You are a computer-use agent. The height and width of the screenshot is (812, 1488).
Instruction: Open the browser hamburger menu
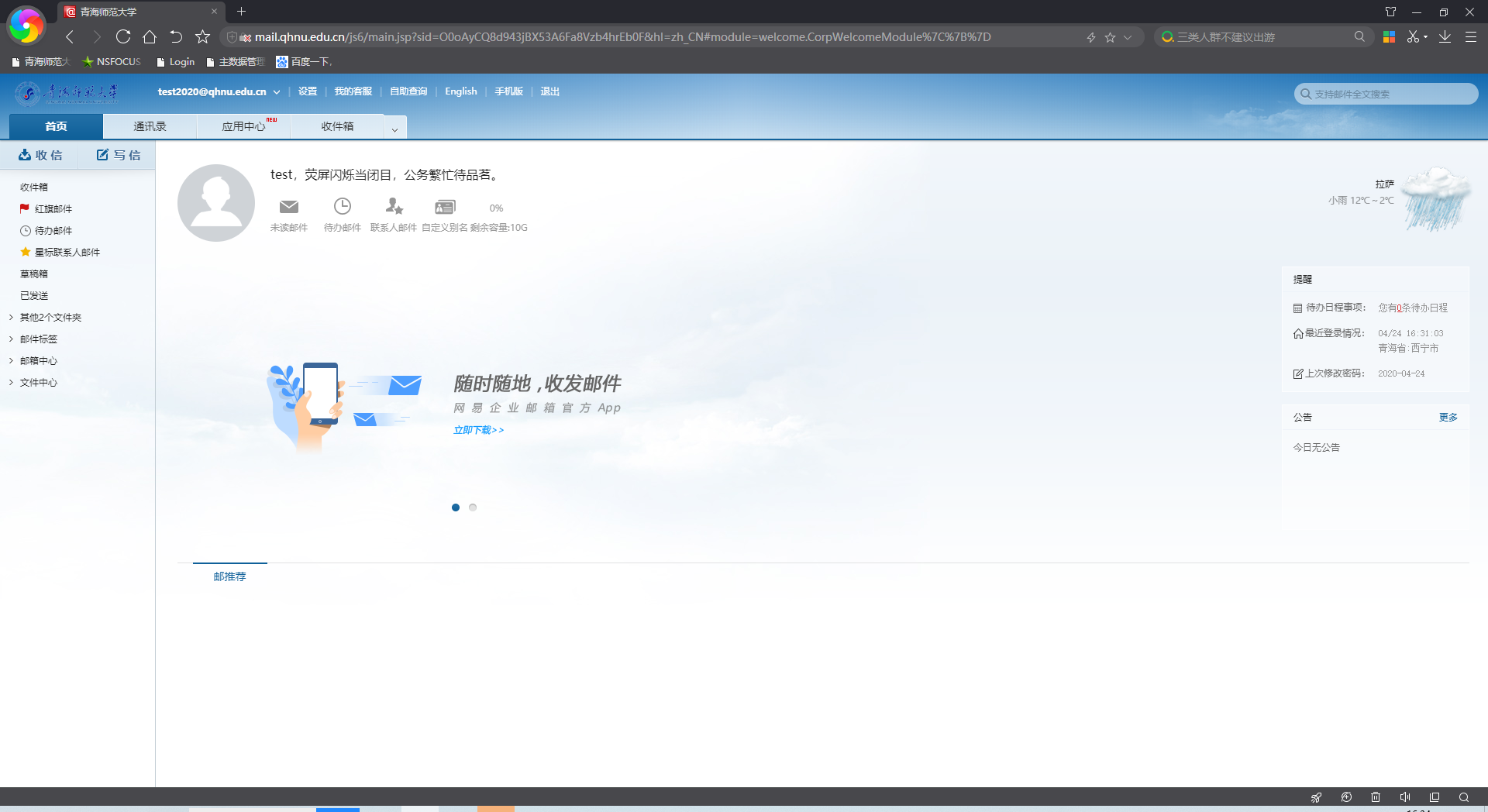coord(1470,36)
